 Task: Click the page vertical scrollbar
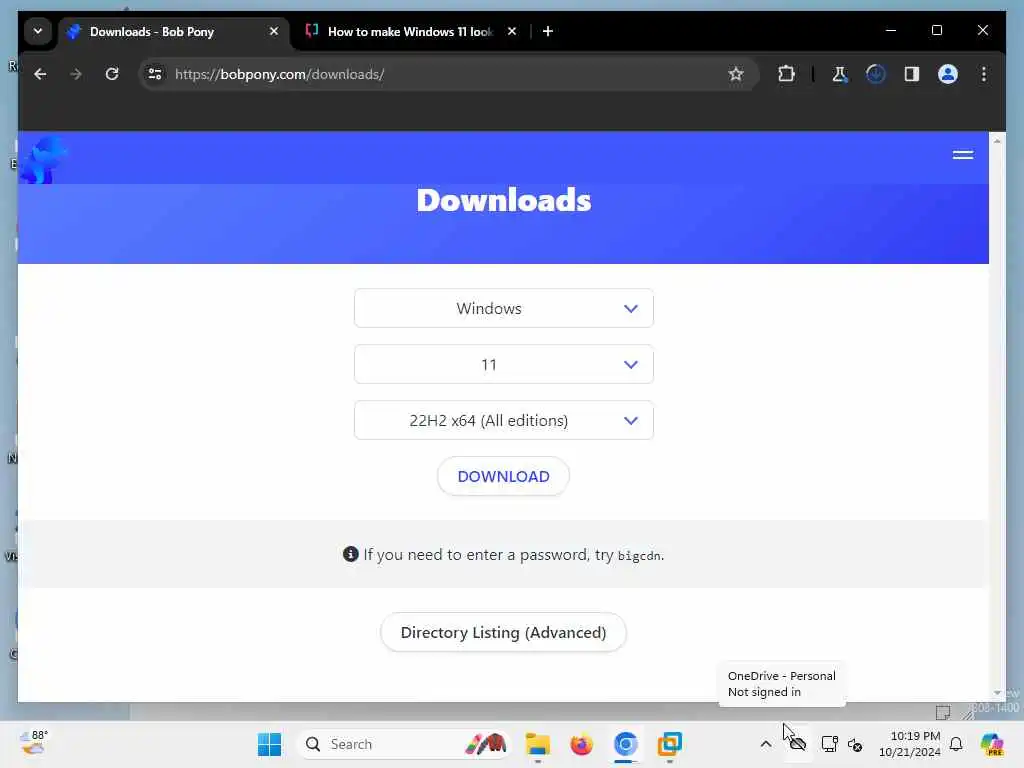click(997, 418)
